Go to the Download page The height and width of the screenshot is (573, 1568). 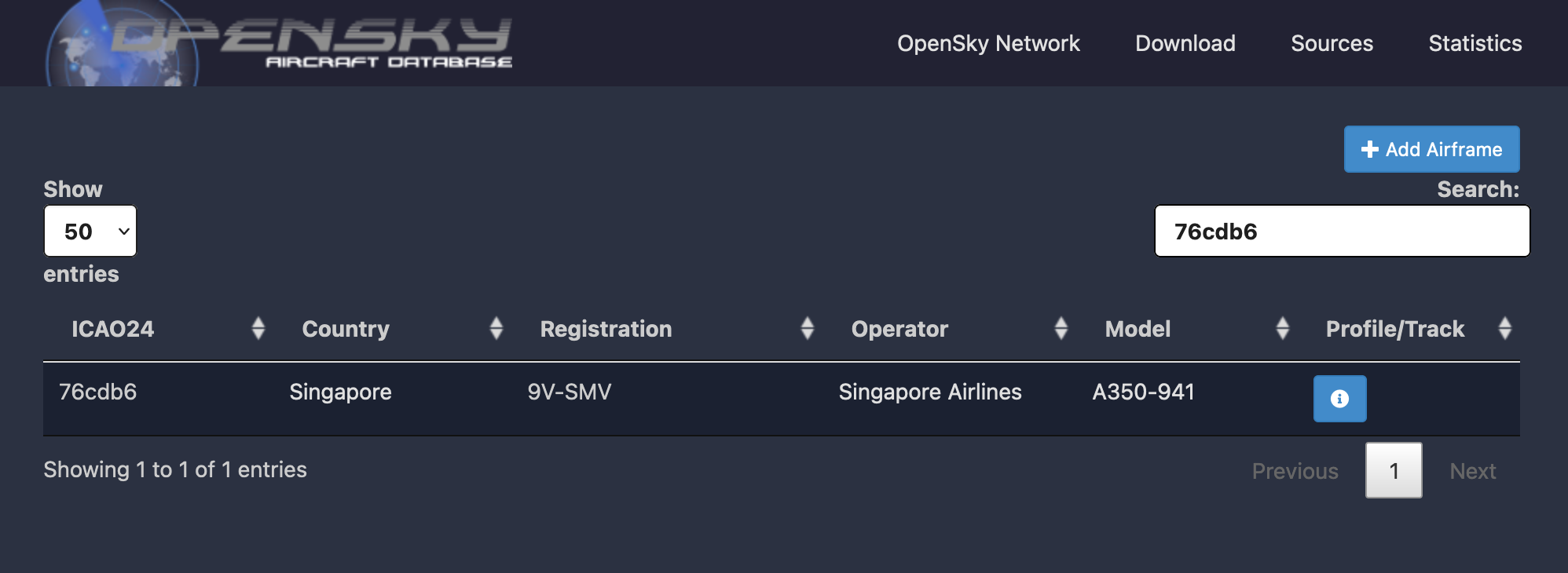click(1185, 43)
